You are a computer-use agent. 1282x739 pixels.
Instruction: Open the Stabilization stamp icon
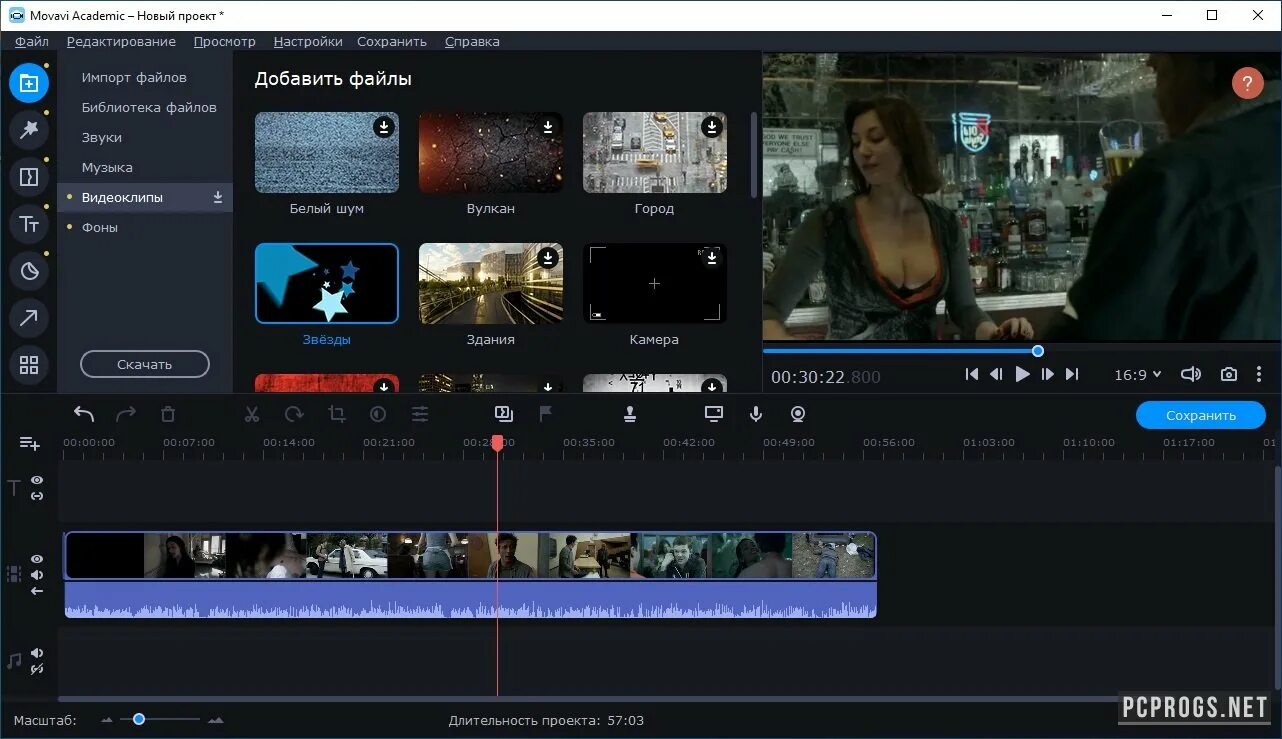pyautogui.click(x=630, y=414)
